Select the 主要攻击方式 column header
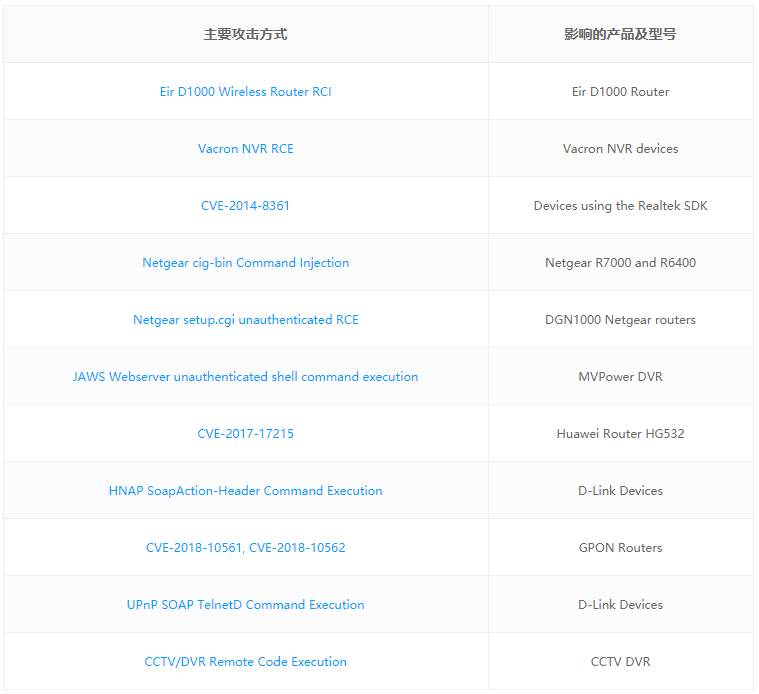 (x=245, y=34)
